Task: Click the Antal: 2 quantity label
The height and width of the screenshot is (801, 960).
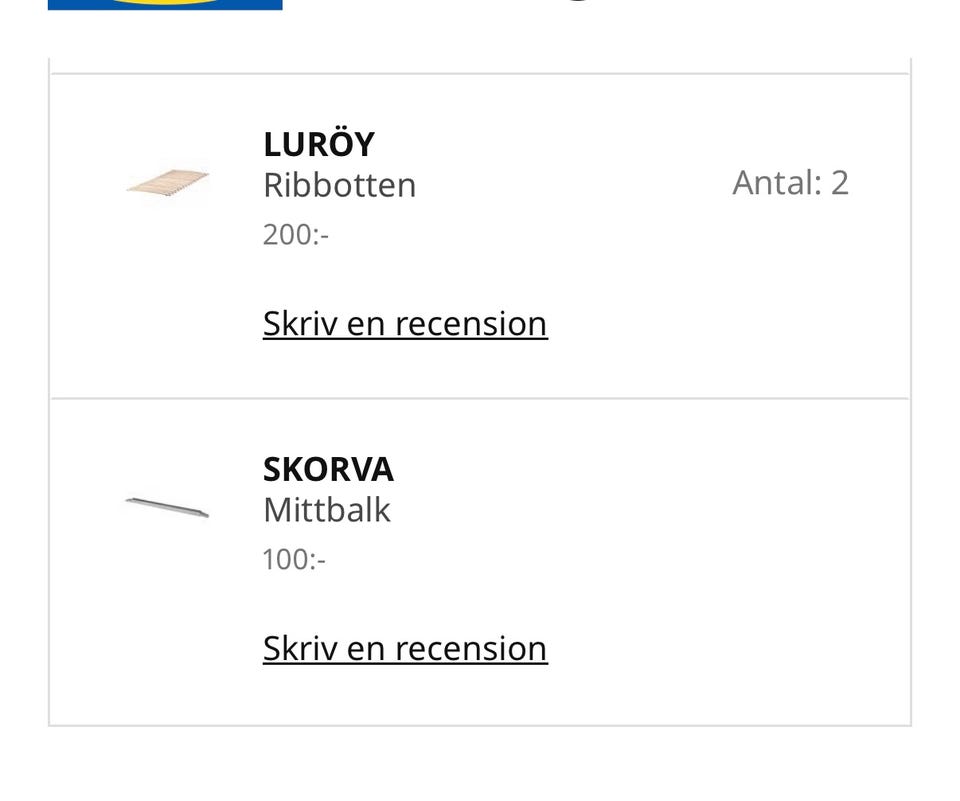Action: pyautogui.click(x=790, y=183)
